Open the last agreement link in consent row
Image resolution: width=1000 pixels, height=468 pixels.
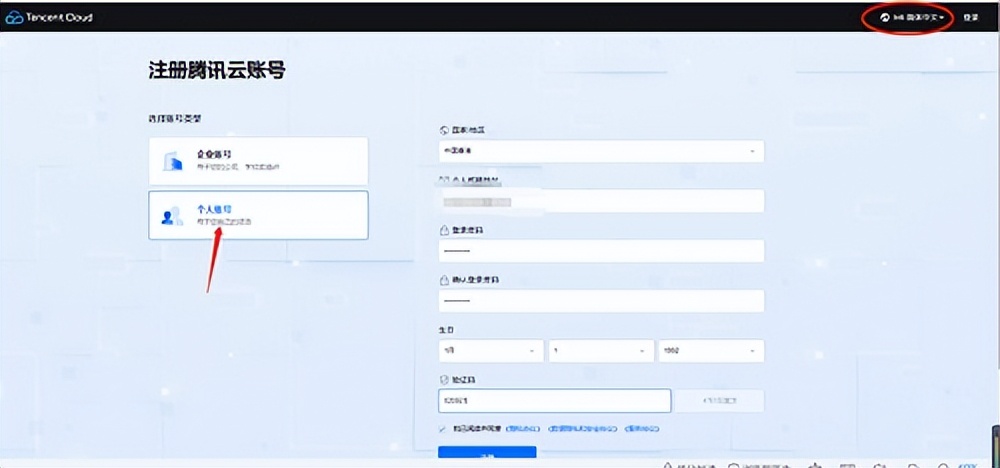642,428
